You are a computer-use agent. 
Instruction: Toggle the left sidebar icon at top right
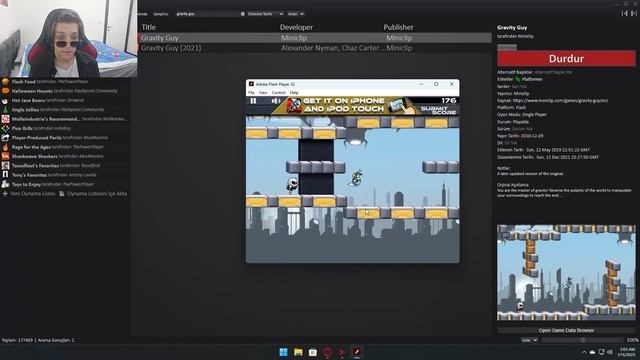(x=625, y=13)
